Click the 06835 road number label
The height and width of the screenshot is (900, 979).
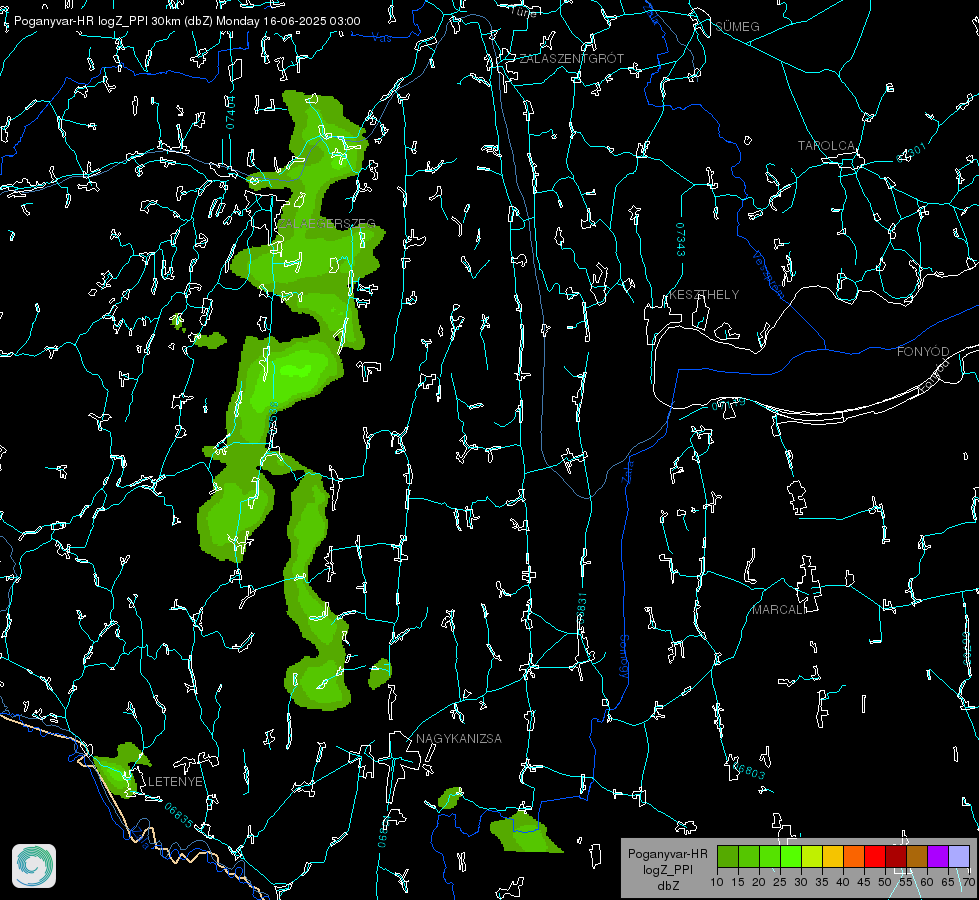[x=179, y=815]
